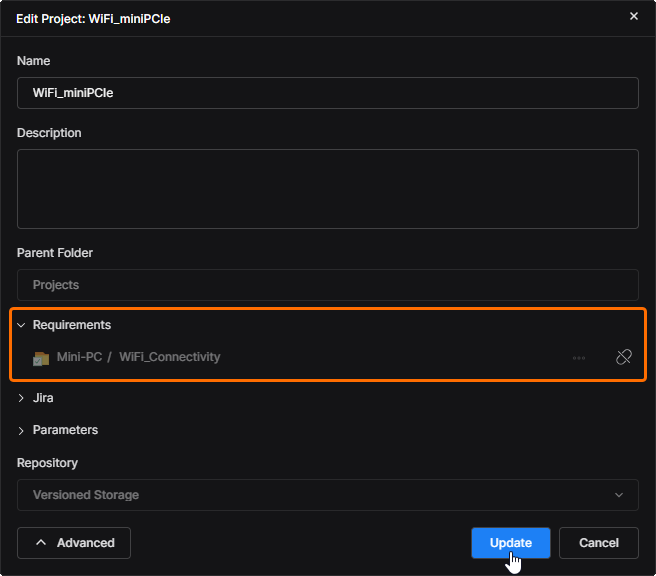656x576 pixels.
Task: Click the Repository label
Action: point(47,463)
